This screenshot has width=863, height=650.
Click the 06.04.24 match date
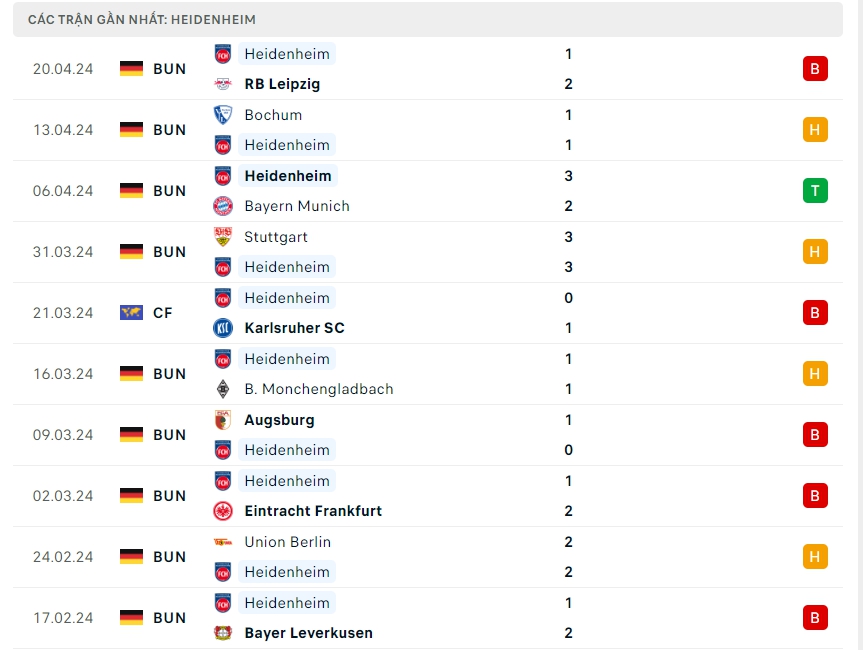pos(63,191)
